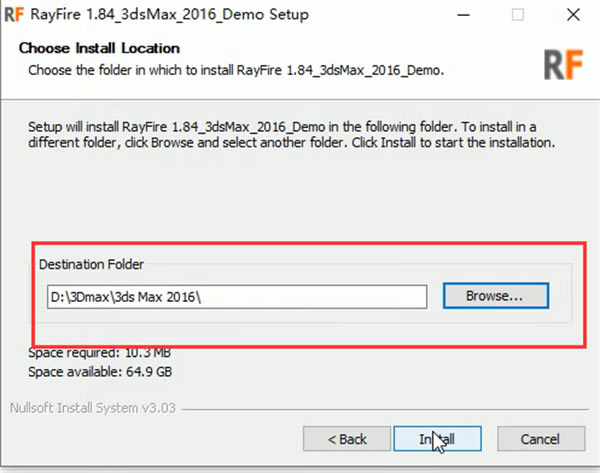The height and width of the screenshot is (473, 600).
Task: Click the RF icon in title bar
Action: click(x=14, y=15)
